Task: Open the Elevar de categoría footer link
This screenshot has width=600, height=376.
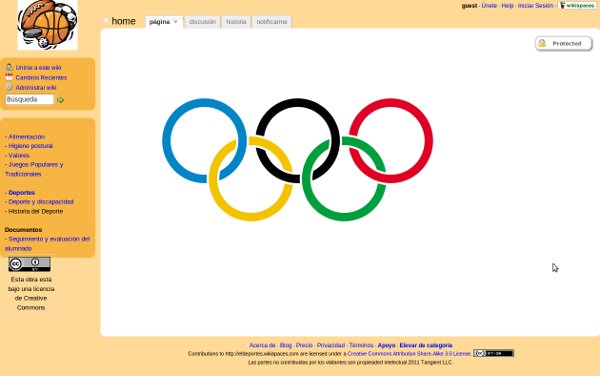Action: [x=426, y=345]
